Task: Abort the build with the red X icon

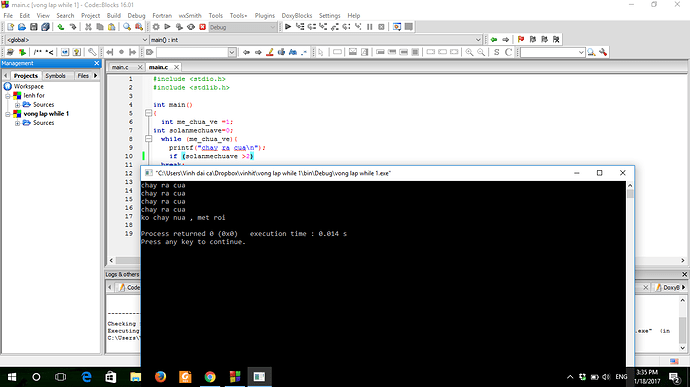Action: click(202, 27)
